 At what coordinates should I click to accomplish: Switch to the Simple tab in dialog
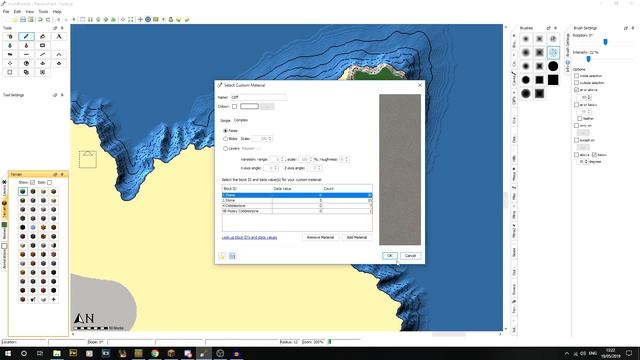tap(225, 120)
